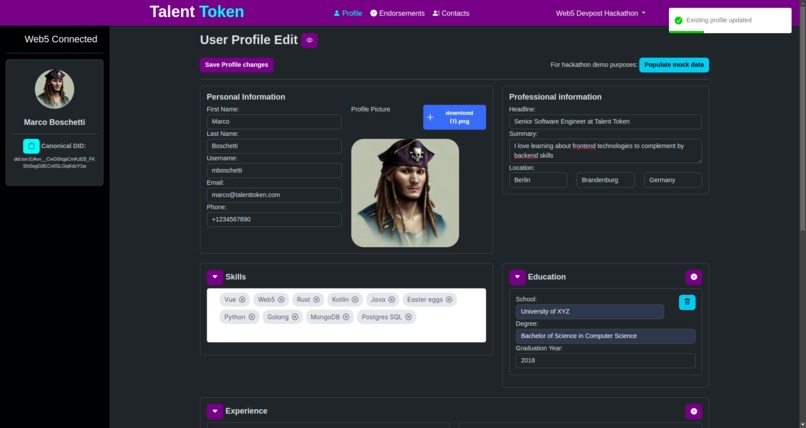Click the plus icon on the download (1).png upload button
806x428 pixels.
click(x=430, y=117)
